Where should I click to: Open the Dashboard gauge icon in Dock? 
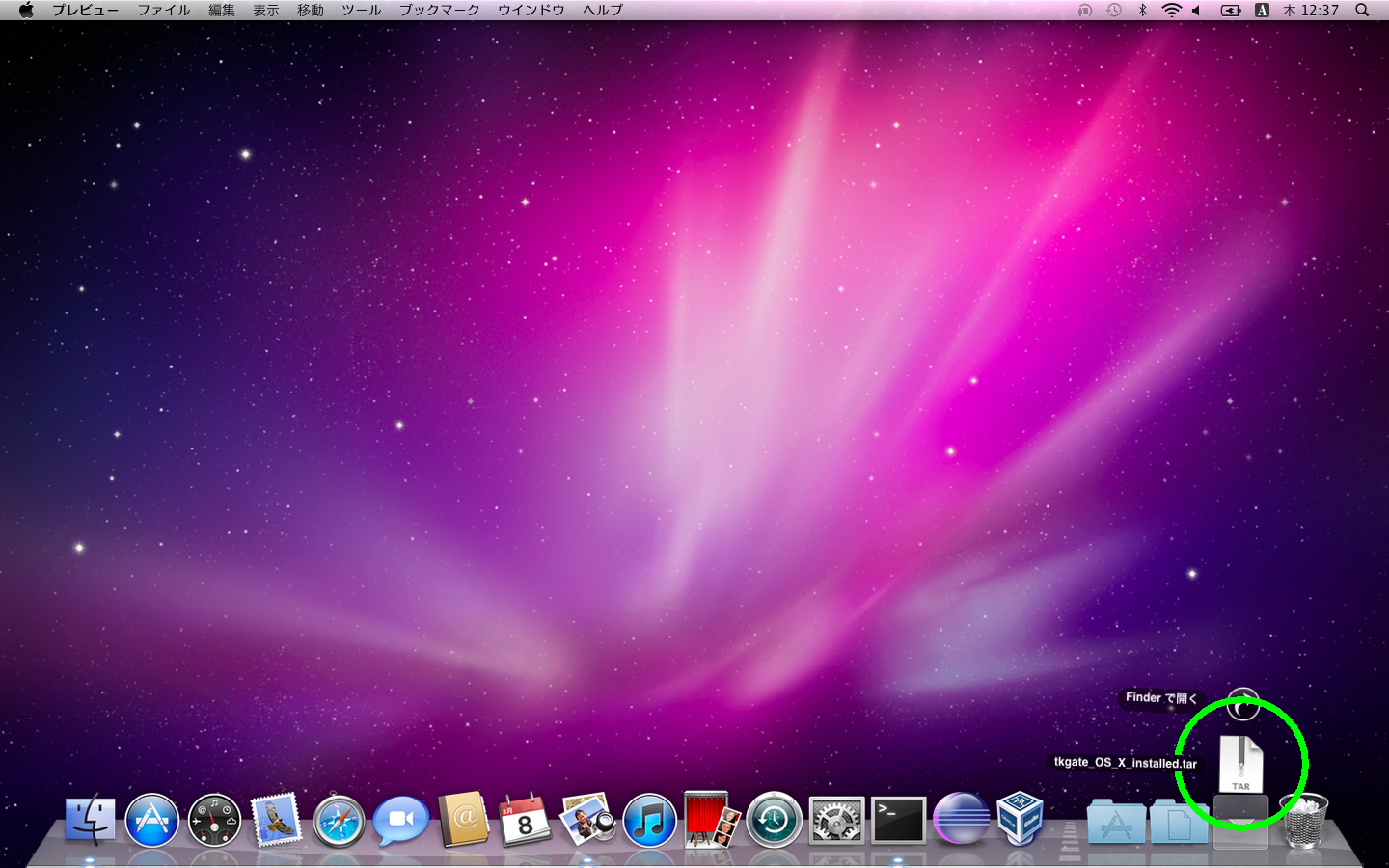point(214,821)
